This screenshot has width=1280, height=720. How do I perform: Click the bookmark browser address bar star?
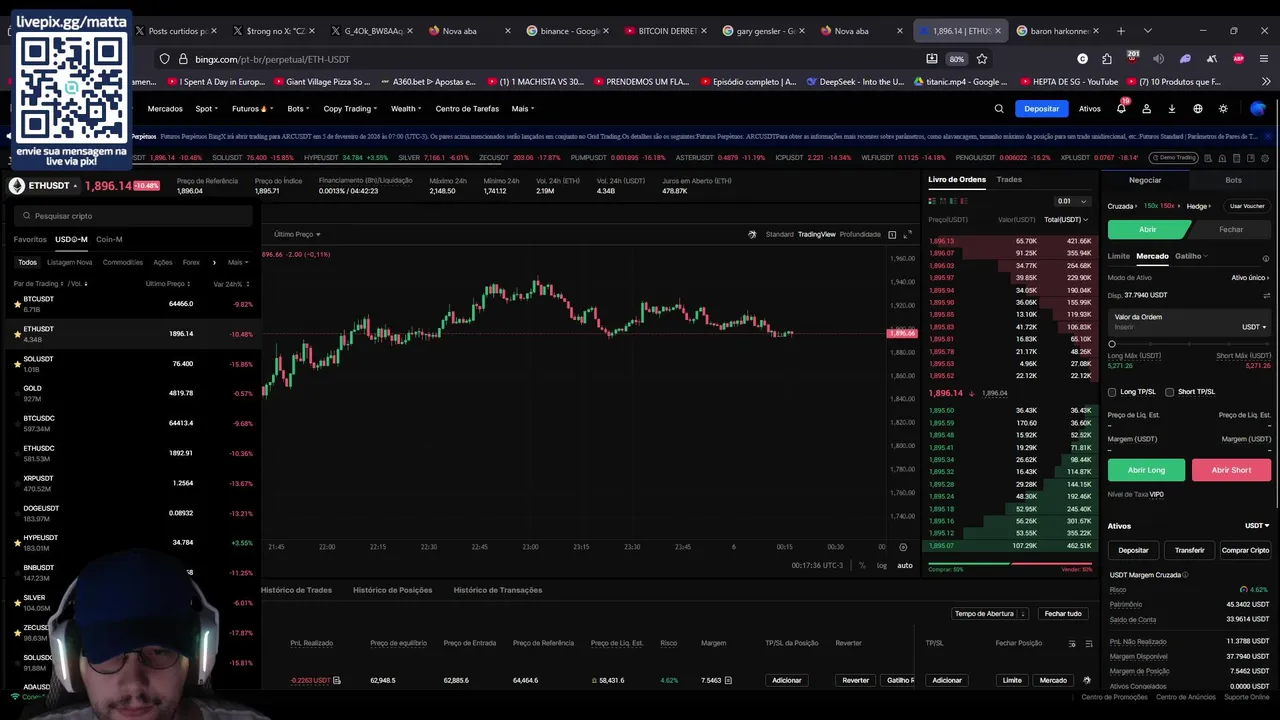point(982,59)
